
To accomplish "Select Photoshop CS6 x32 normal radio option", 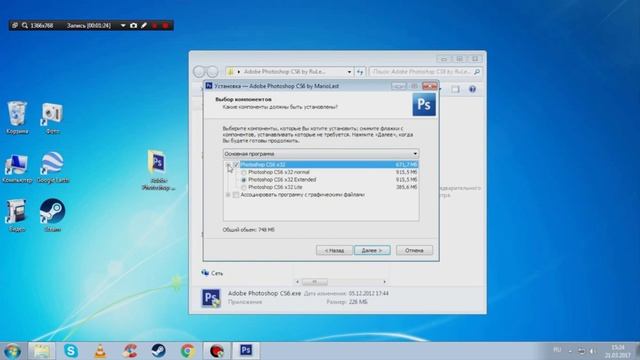I will click(244, 173).
